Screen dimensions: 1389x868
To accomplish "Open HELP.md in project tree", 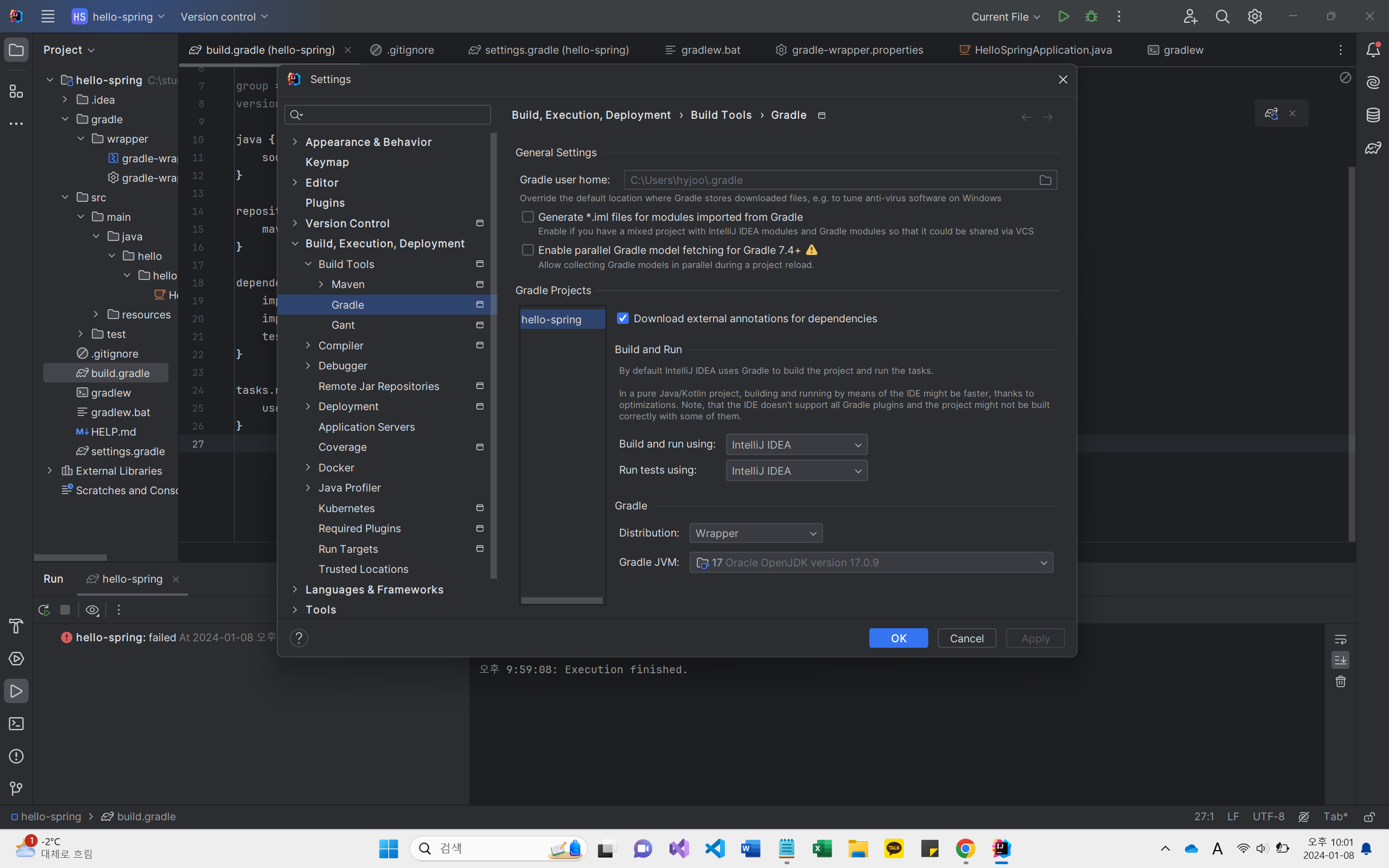I will pos(113,432).
